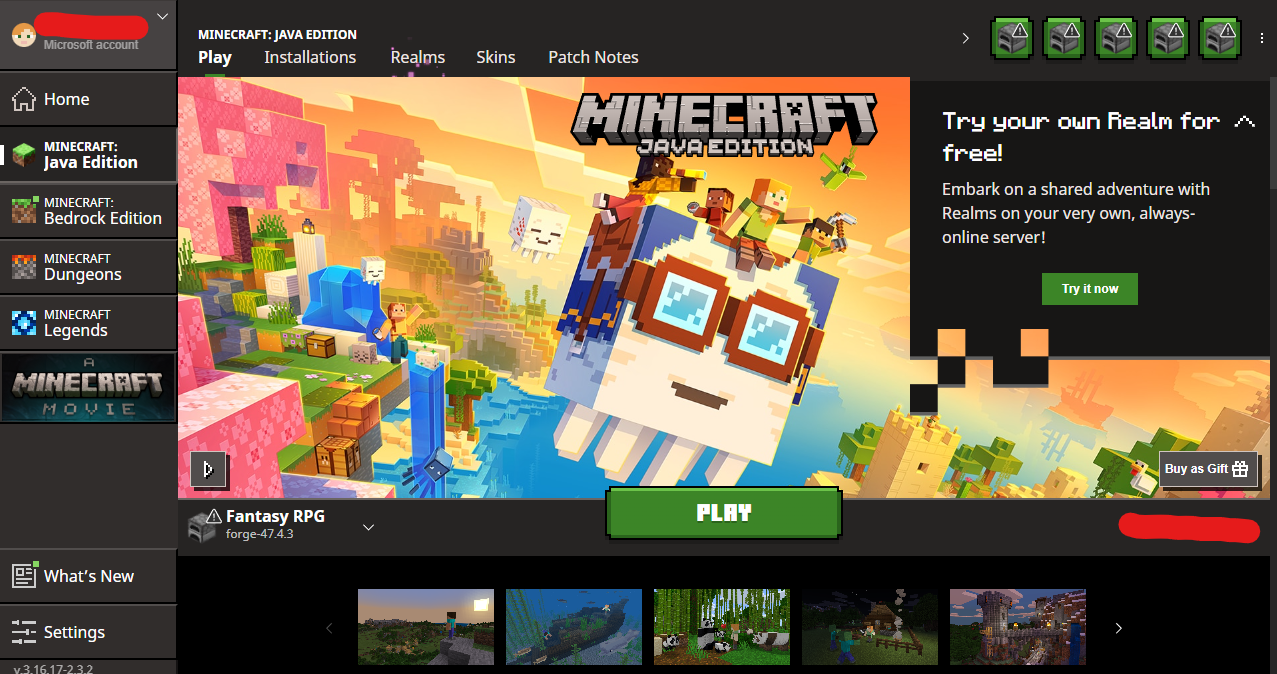The image size is (1277, 674).
Task: Switch to the Play tab
Action: point(215,57)
